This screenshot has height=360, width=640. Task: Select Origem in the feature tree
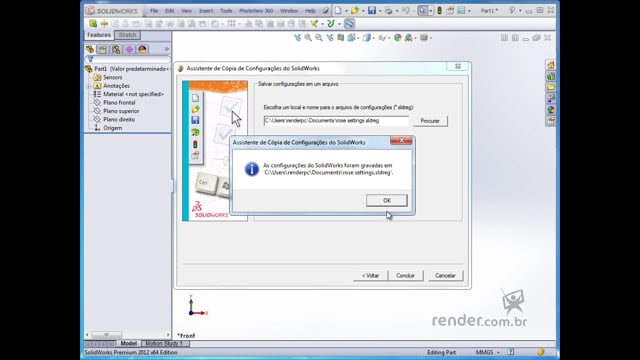pos(112,128)
